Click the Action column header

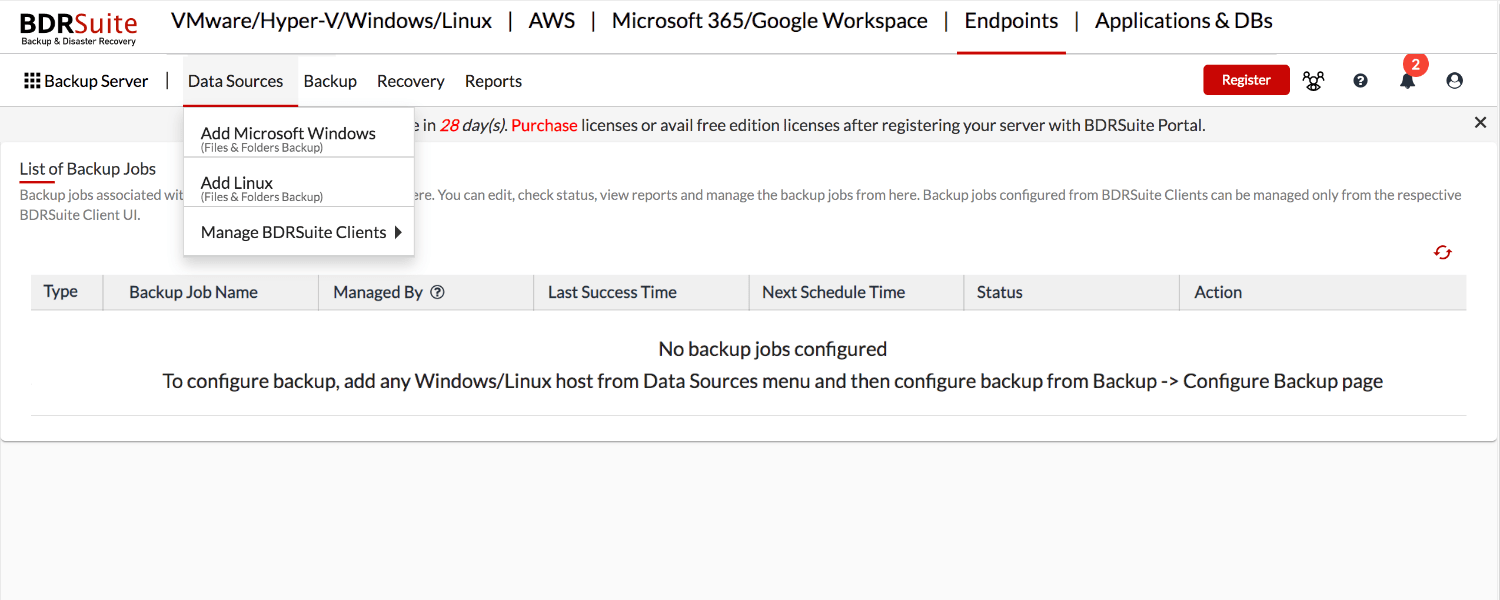(1218, 292)
